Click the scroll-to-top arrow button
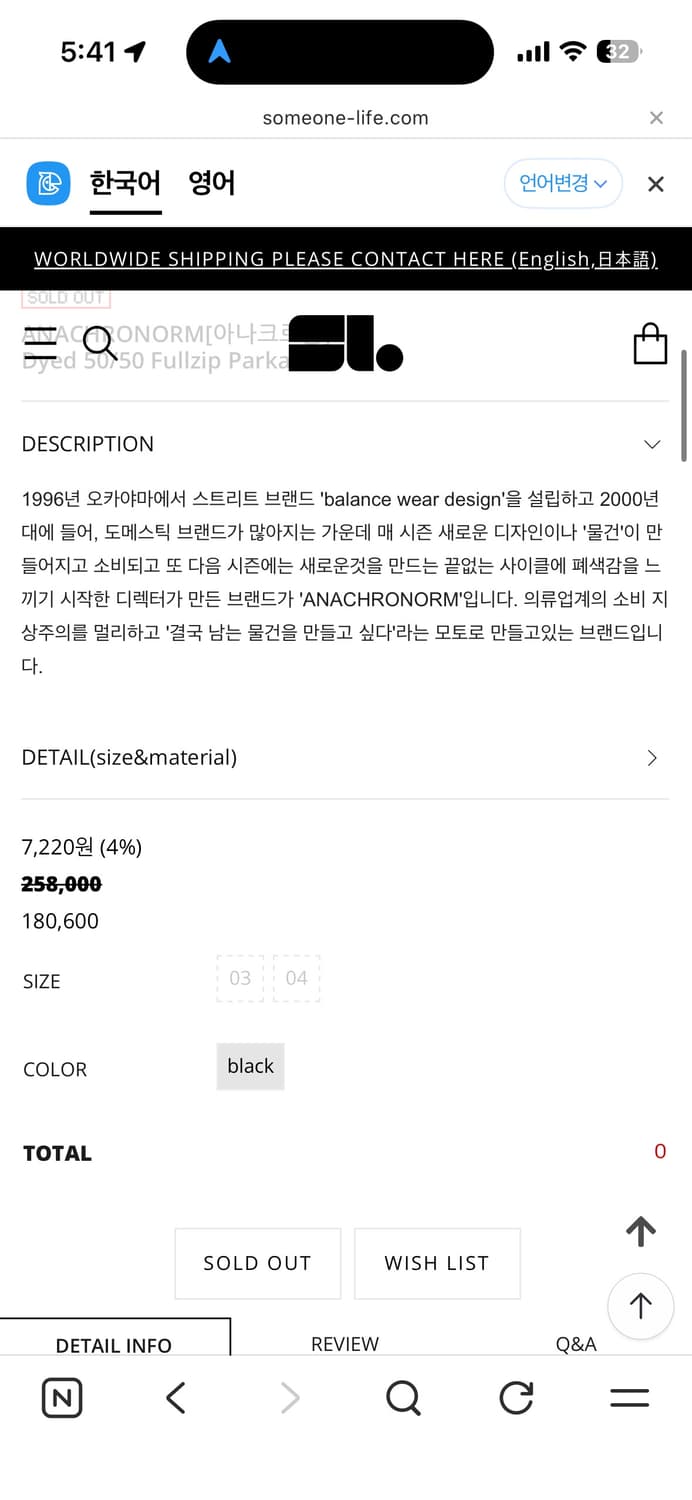The height and width of the screenshot is (1500, 692). pyautogui.click(x=641, y=1306)
